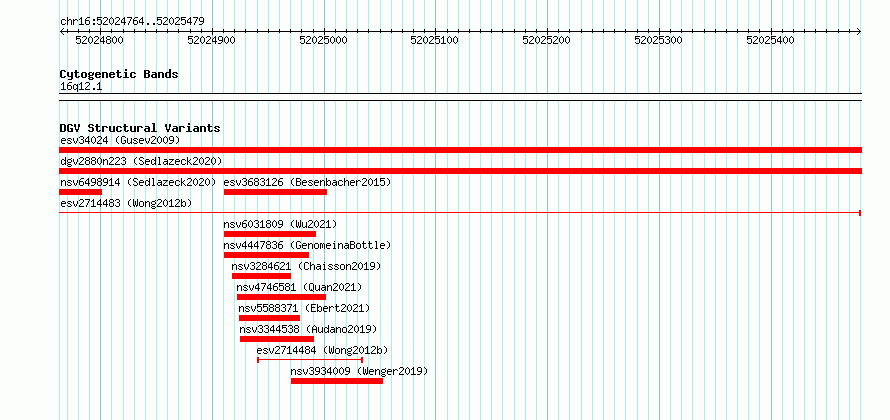Screen dimensions: 890x420
Task: Click the nsv3934009 (Wenger2019) label
Action: point(359,371)
